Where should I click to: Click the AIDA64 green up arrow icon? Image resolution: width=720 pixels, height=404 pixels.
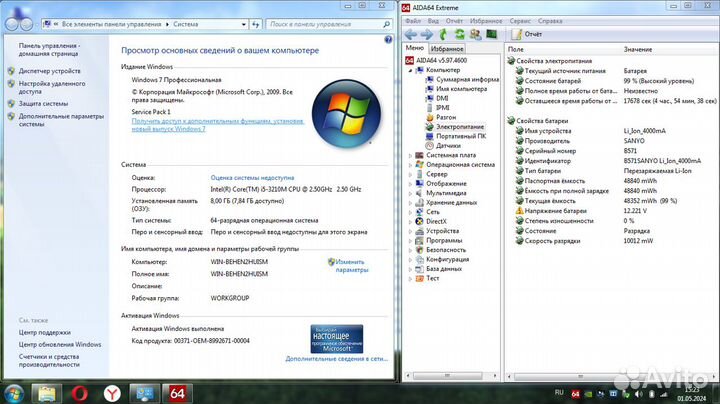(443, 34)
